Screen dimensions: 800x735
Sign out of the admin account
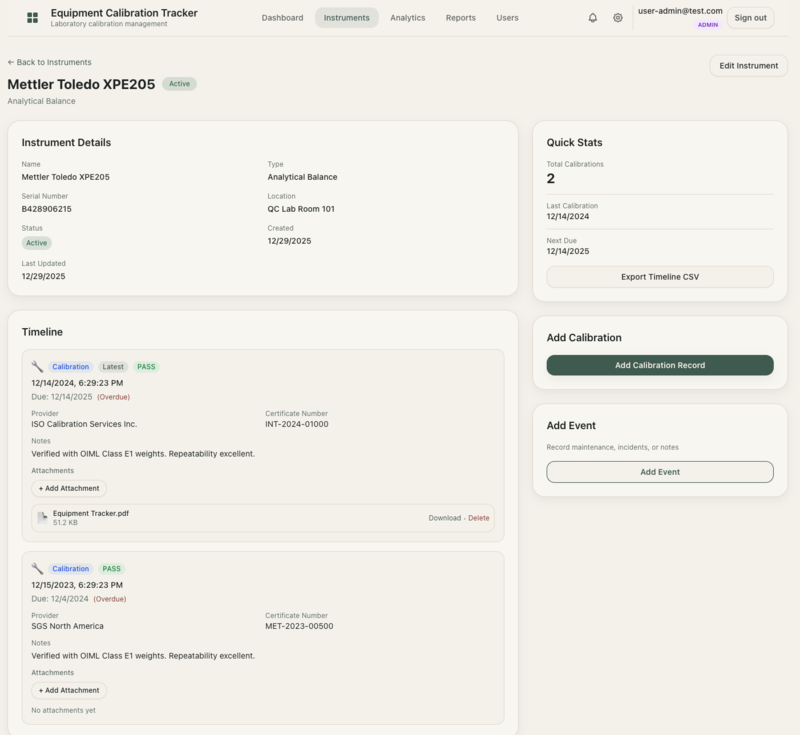coord(750,18)
